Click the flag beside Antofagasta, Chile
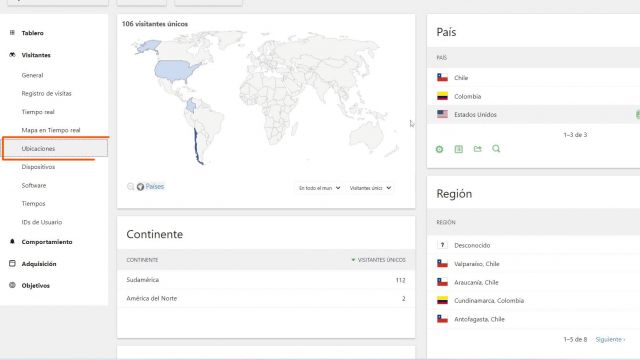This screenshot has width=640, height=360. pos(442,319)
